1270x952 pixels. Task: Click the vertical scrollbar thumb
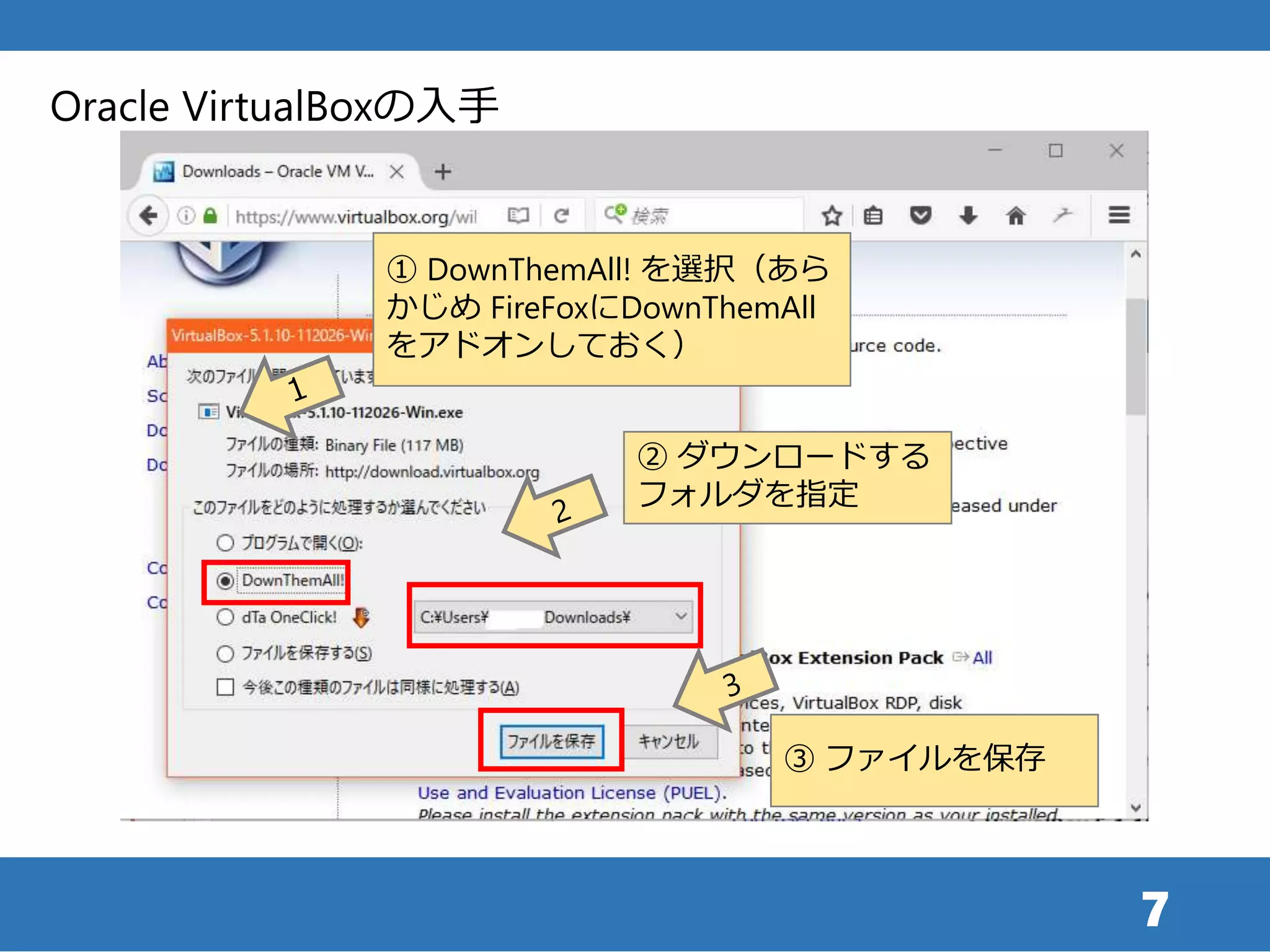(x=1136, y=356)
